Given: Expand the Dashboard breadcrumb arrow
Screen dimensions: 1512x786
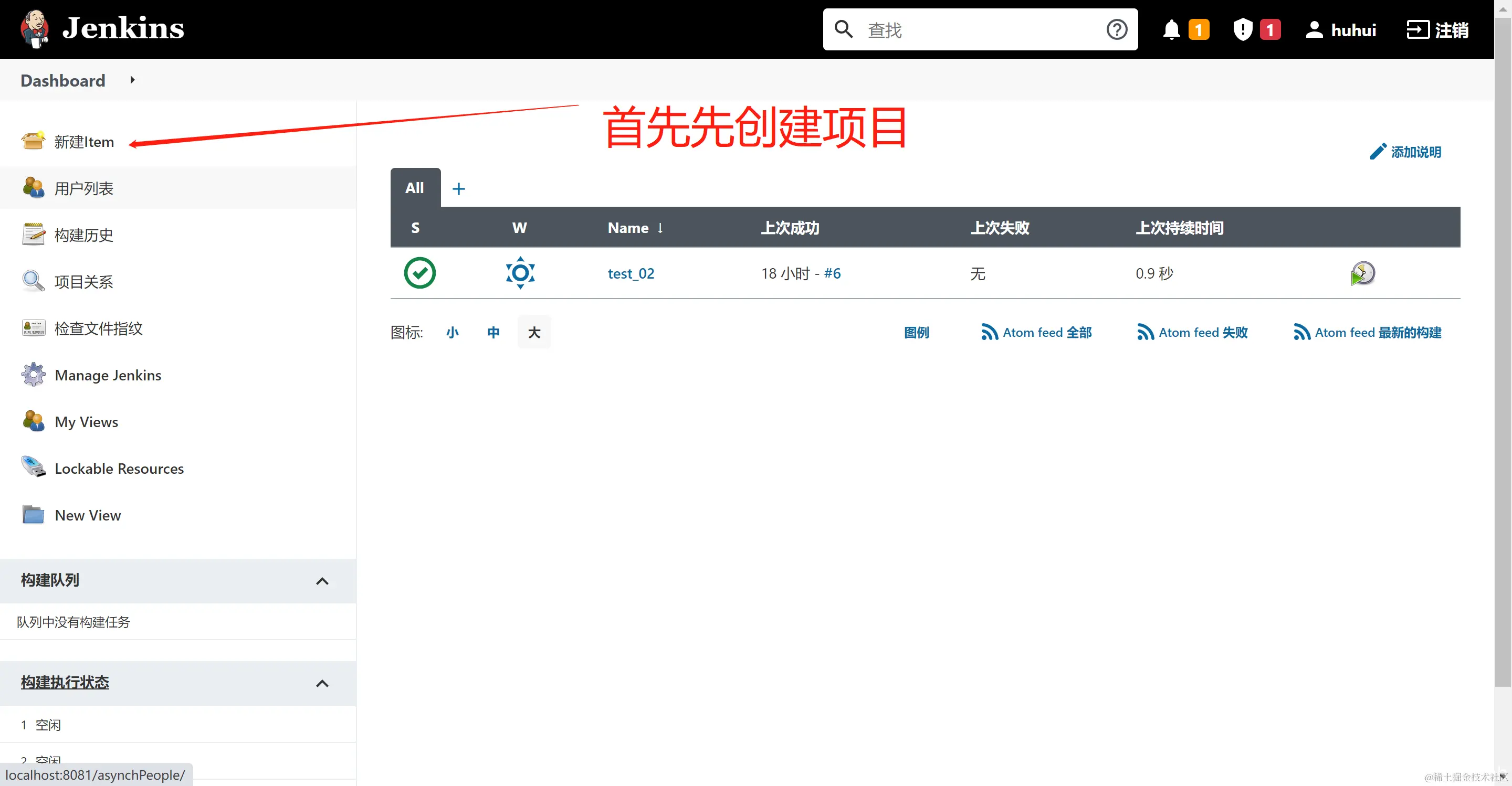Looking at the screenshot, I should 131,80.
